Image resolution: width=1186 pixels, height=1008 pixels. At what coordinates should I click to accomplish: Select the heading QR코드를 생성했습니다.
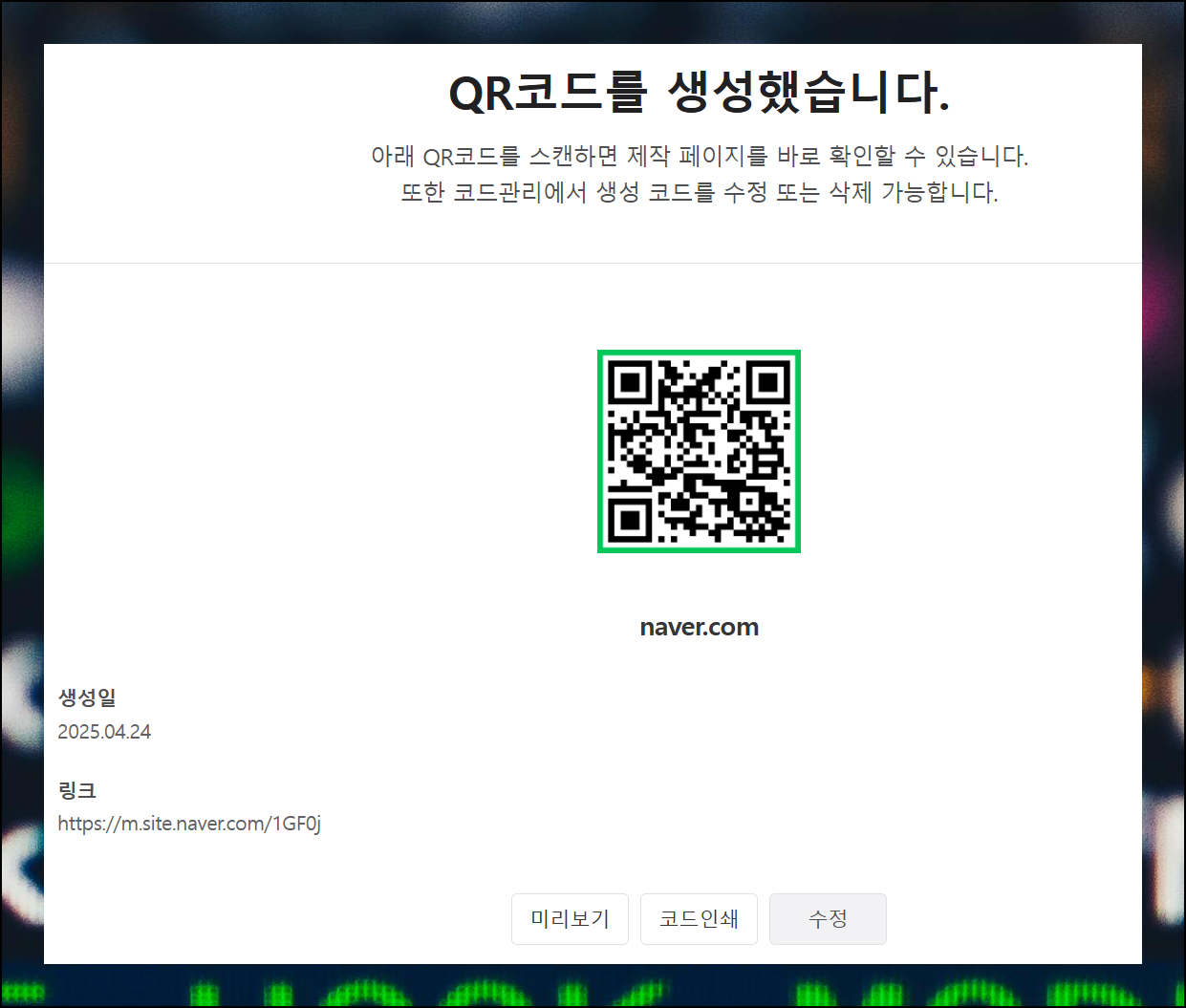(699, 93)
